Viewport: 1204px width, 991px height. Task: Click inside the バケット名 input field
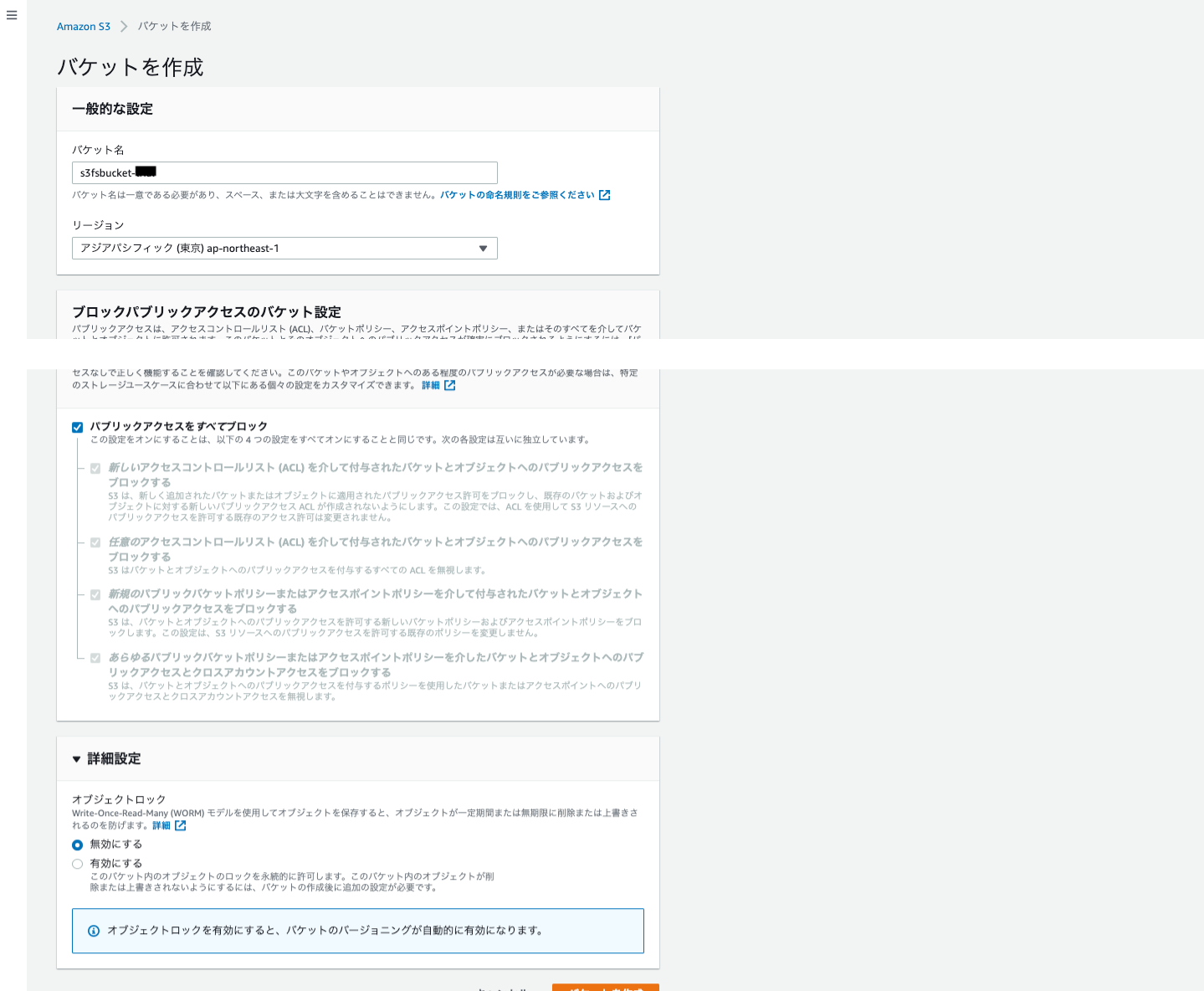pyautogui.click(x=284, y=172)
